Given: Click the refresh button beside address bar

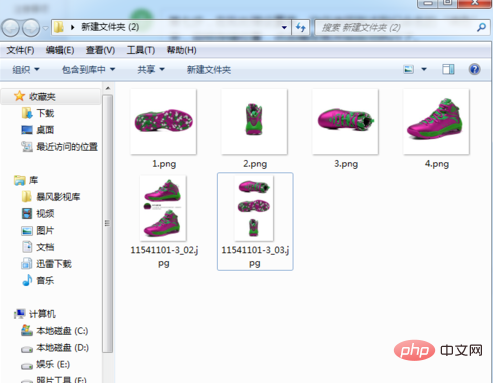Looking at the screenshot, I should tap(301, 27).
